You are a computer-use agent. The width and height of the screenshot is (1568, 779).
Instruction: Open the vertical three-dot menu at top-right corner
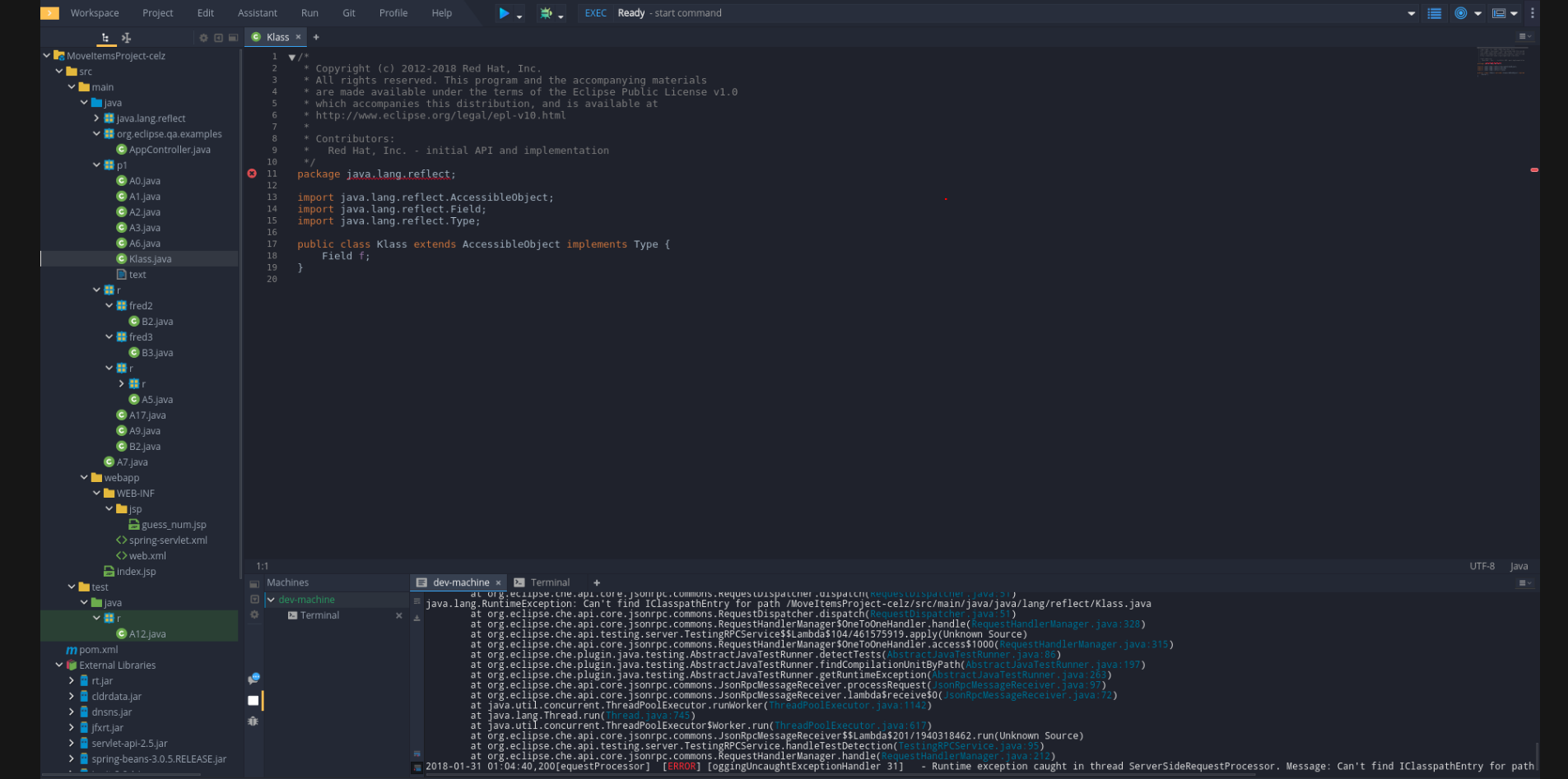(1532, 13)
